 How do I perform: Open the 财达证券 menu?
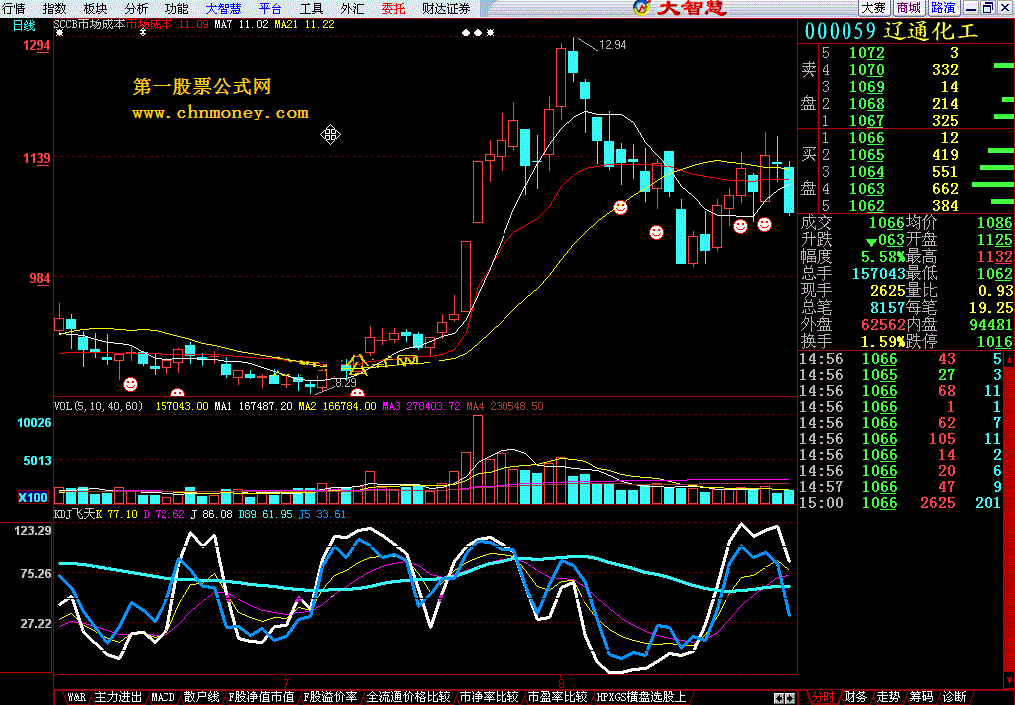tap(446, 8)
